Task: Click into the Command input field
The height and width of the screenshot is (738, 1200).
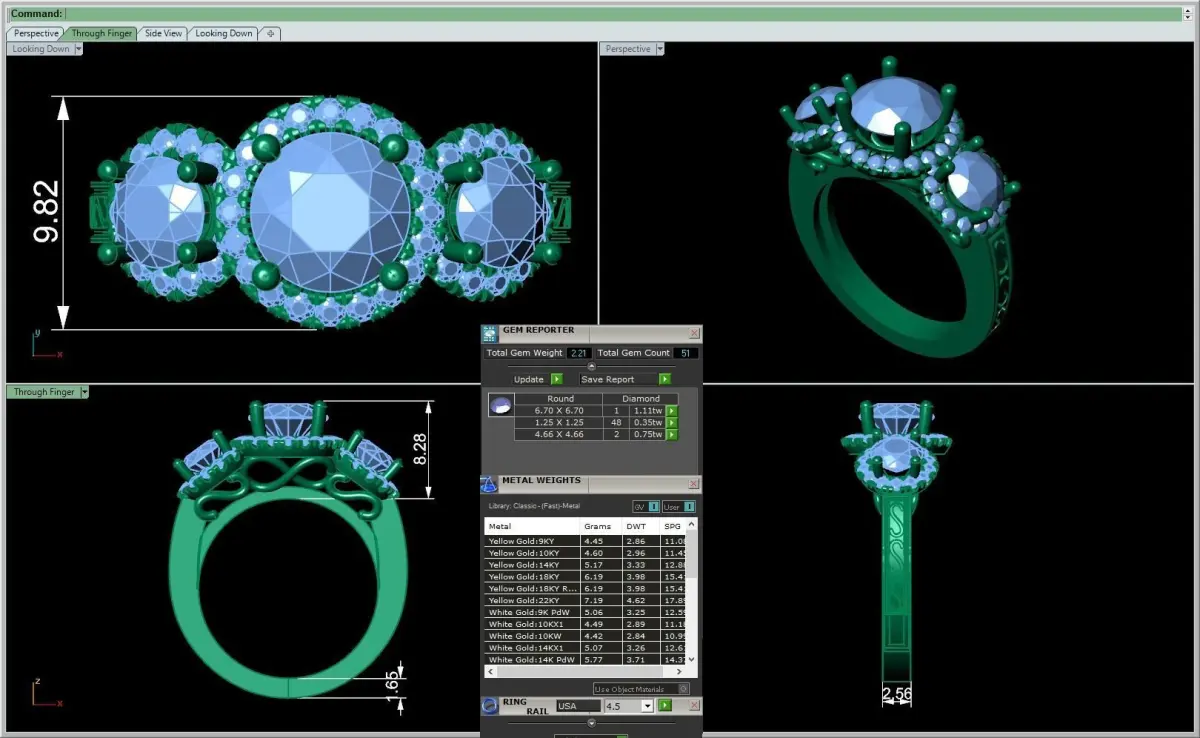Action: 622,14
